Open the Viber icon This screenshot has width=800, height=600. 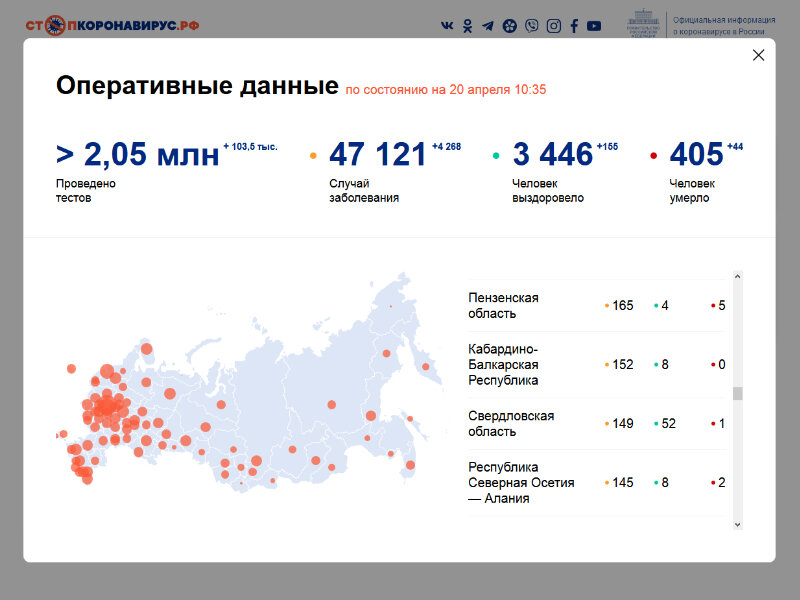[532, 25]
